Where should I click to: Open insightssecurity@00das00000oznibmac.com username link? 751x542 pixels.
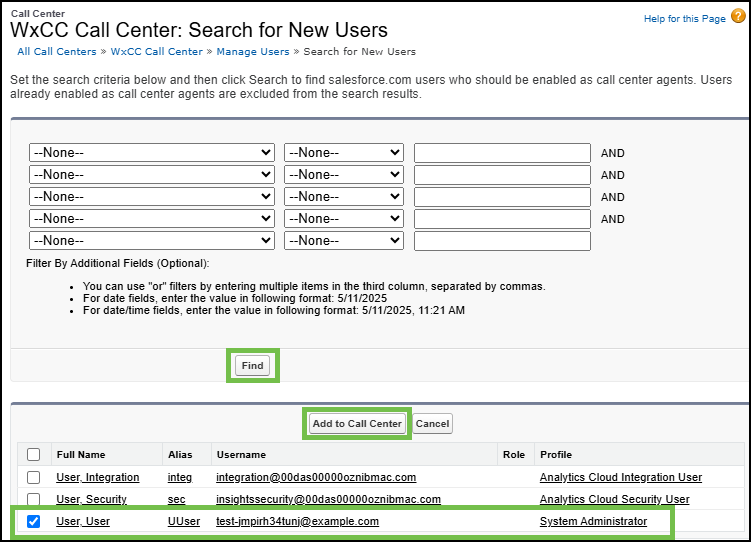click(329, 499)
